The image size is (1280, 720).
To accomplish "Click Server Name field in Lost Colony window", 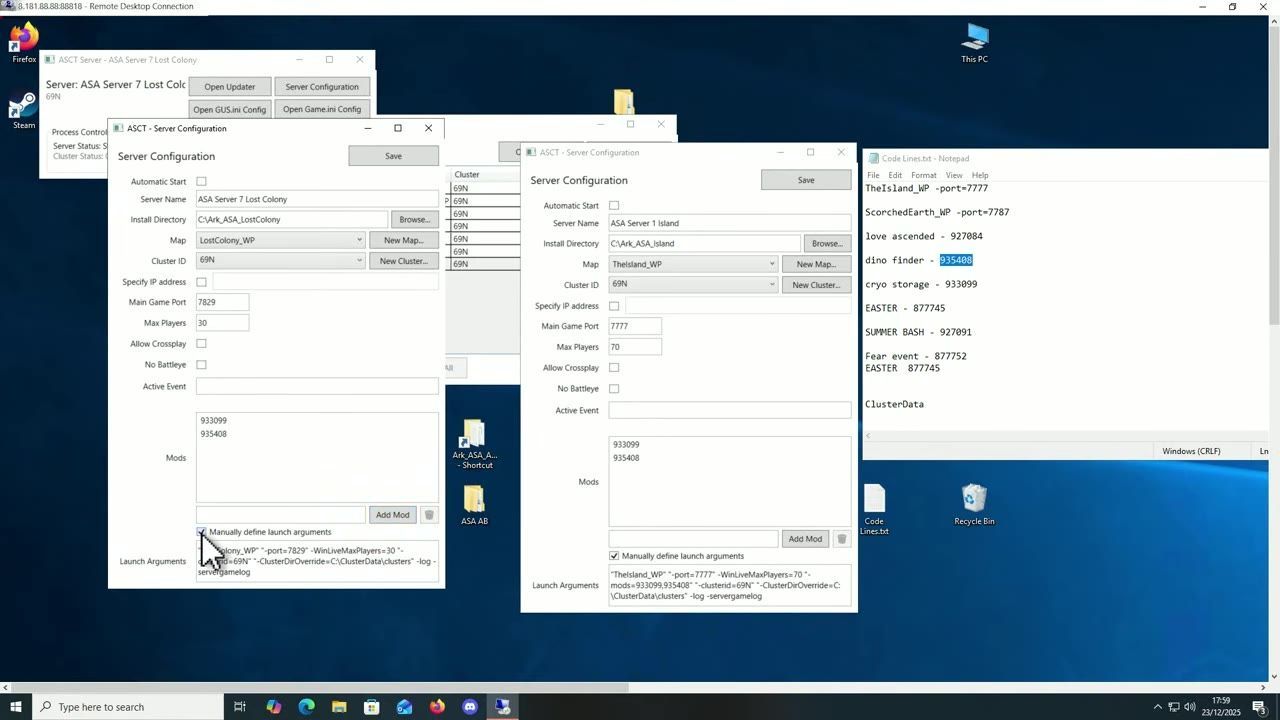I will tap(317, 199).
